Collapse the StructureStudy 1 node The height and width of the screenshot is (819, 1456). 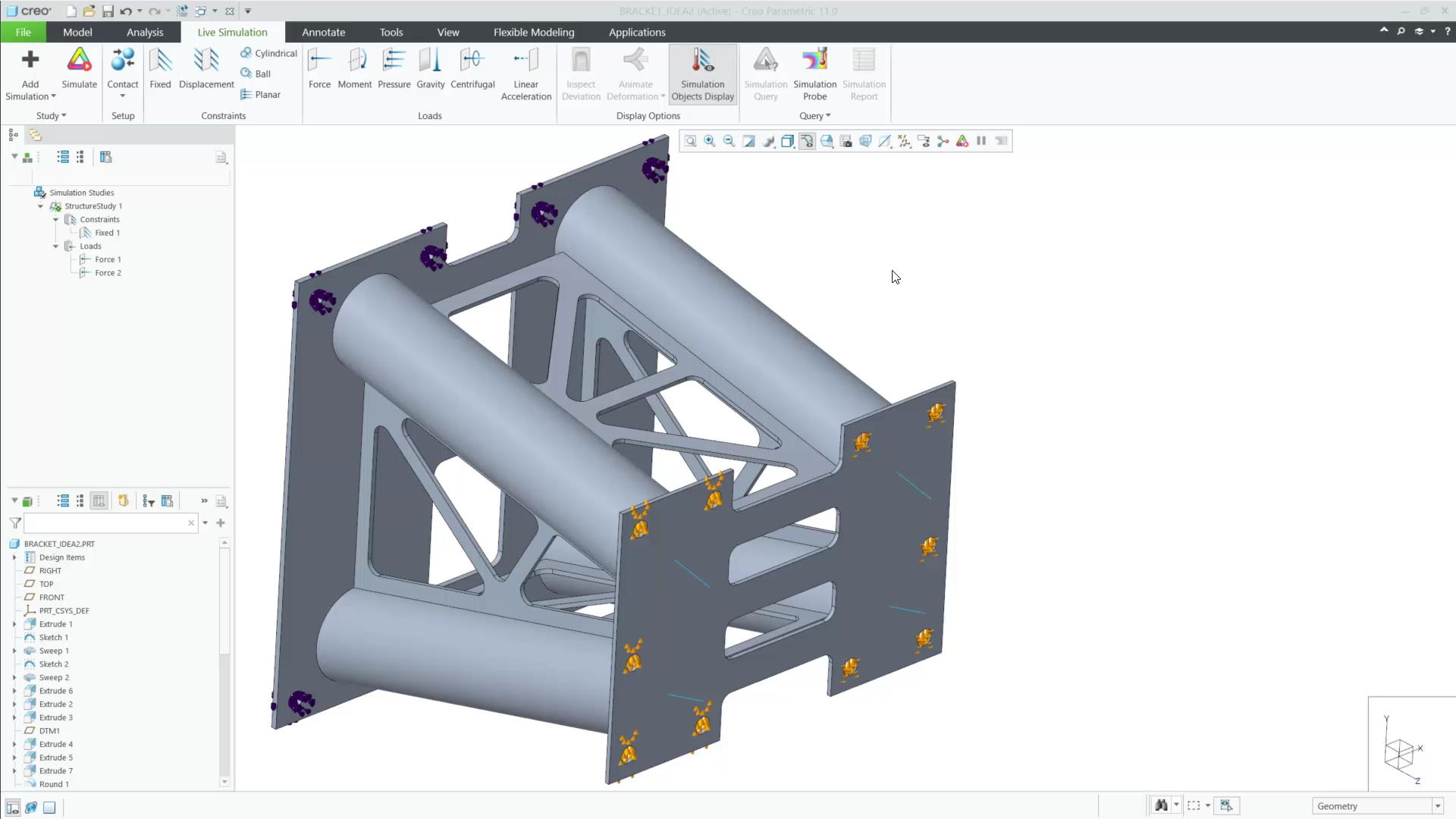pos(41,206)
